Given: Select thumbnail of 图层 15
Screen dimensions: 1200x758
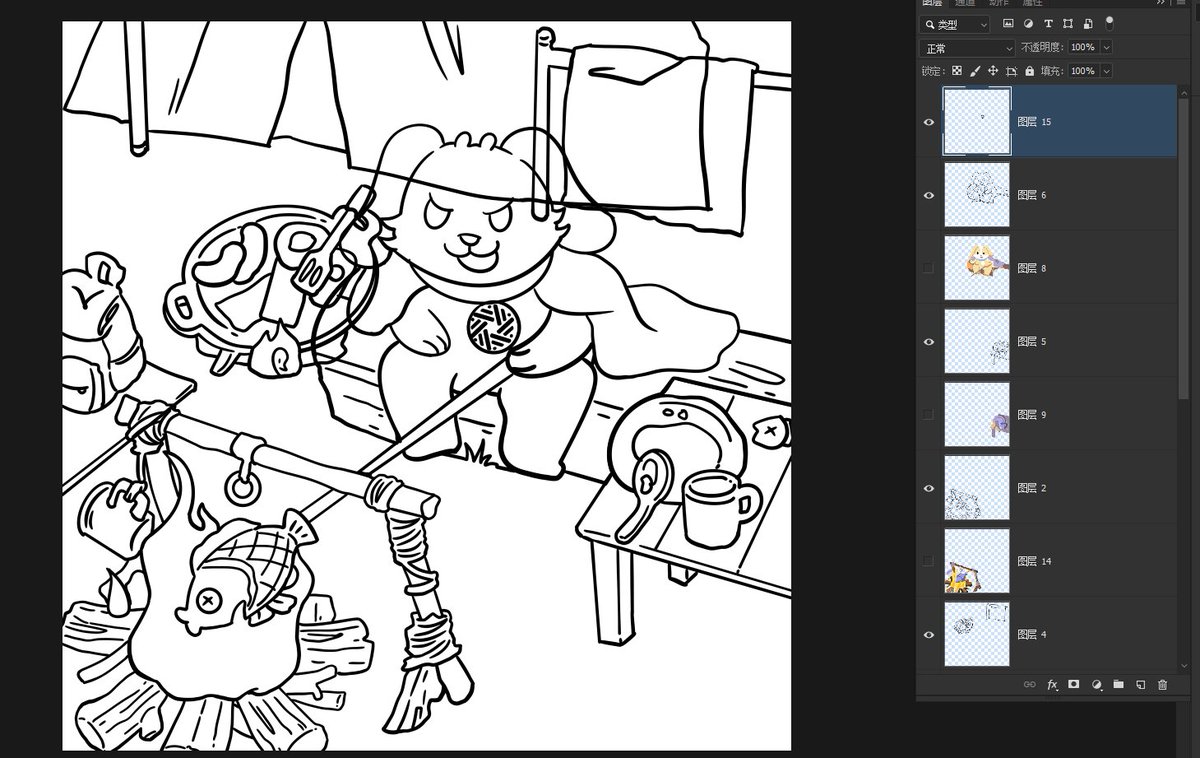Looking at the screenshot, I should coord(977,121).
